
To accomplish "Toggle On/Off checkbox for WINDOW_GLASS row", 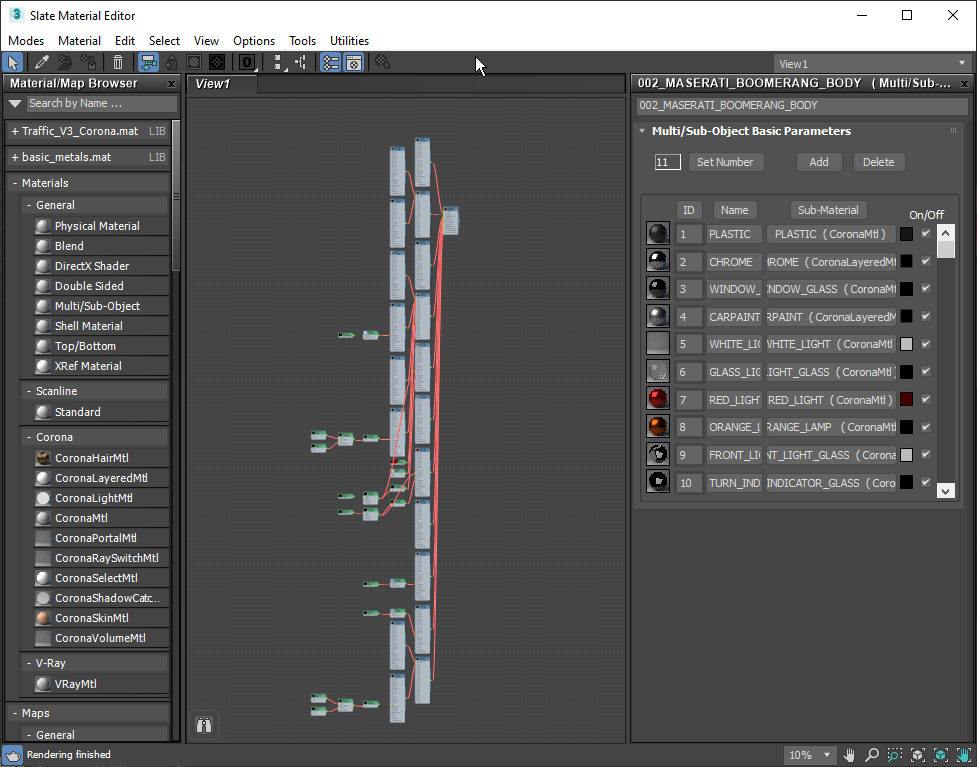I will [926, 288].
